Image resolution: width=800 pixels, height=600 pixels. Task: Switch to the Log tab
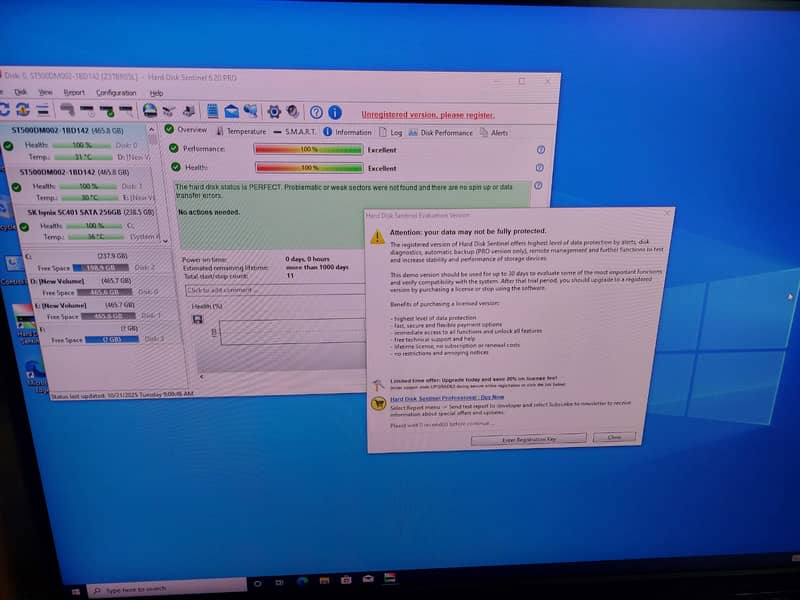(x=390, y=133)
